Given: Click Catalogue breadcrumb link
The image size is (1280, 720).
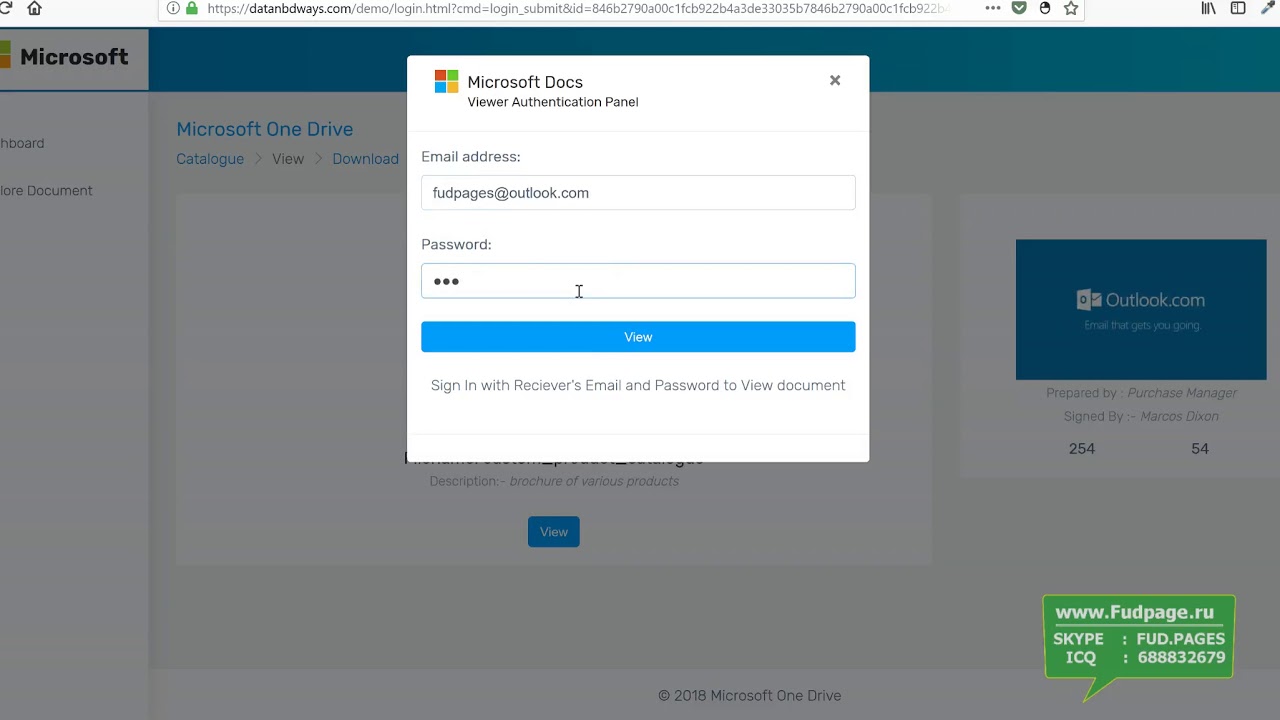Looking at the screenshot, I should 210,159.
